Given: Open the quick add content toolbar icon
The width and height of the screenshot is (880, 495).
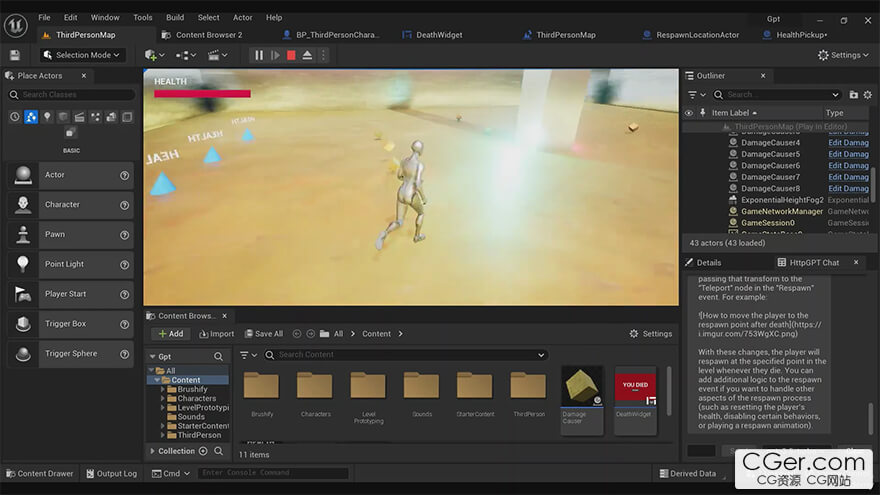Looking at the screenshot, I should (x=154, y=55).
